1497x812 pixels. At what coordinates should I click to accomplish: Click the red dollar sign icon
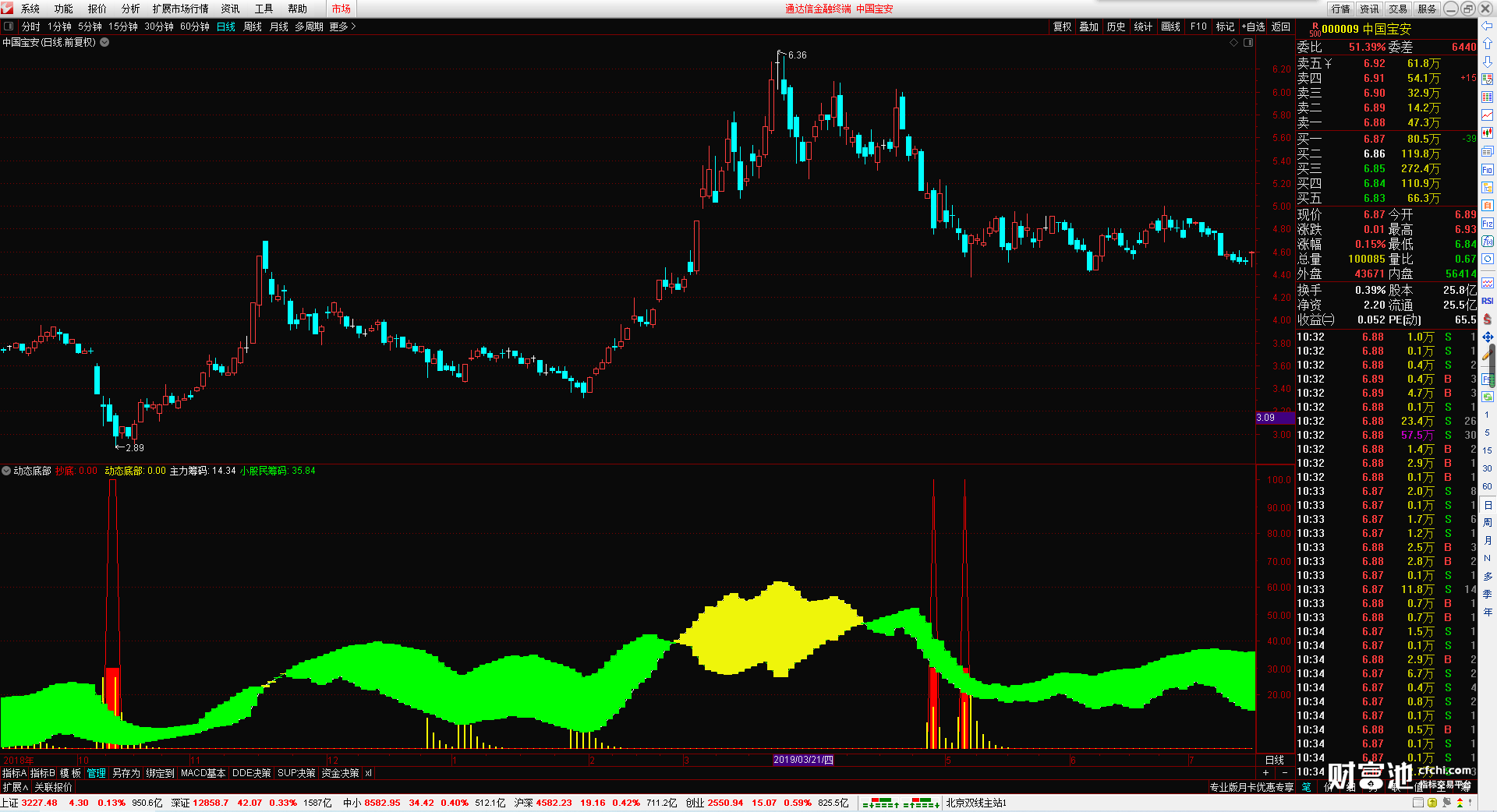coord(1487,319)
